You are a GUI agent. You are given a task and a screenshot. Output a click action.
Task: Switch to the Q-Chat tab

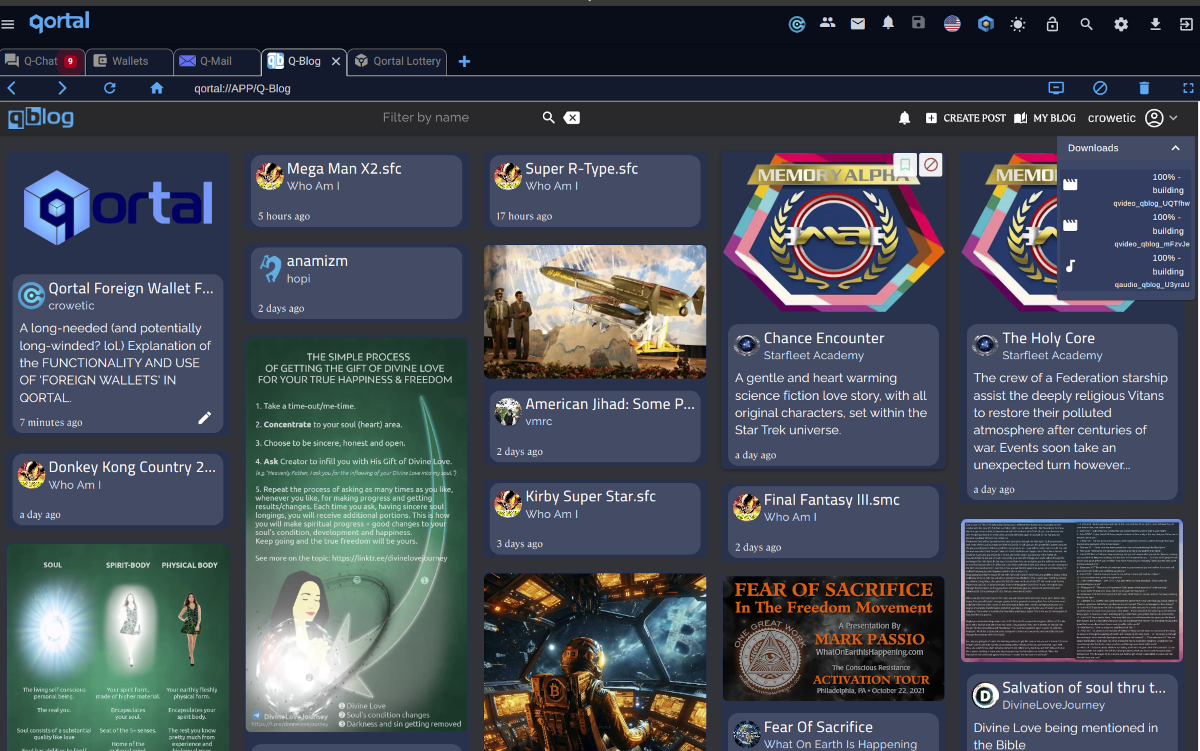tap(42, 61)
